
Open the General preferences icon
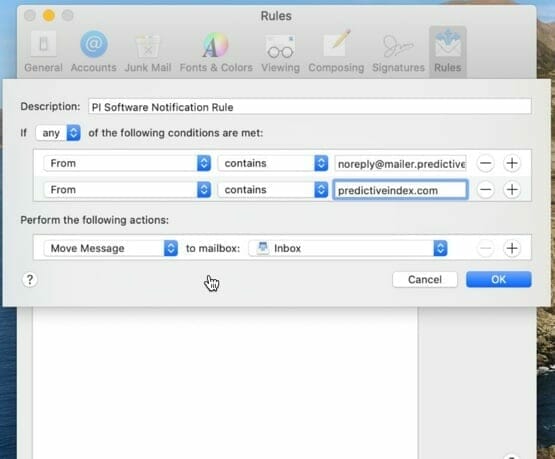click(43, 44)
